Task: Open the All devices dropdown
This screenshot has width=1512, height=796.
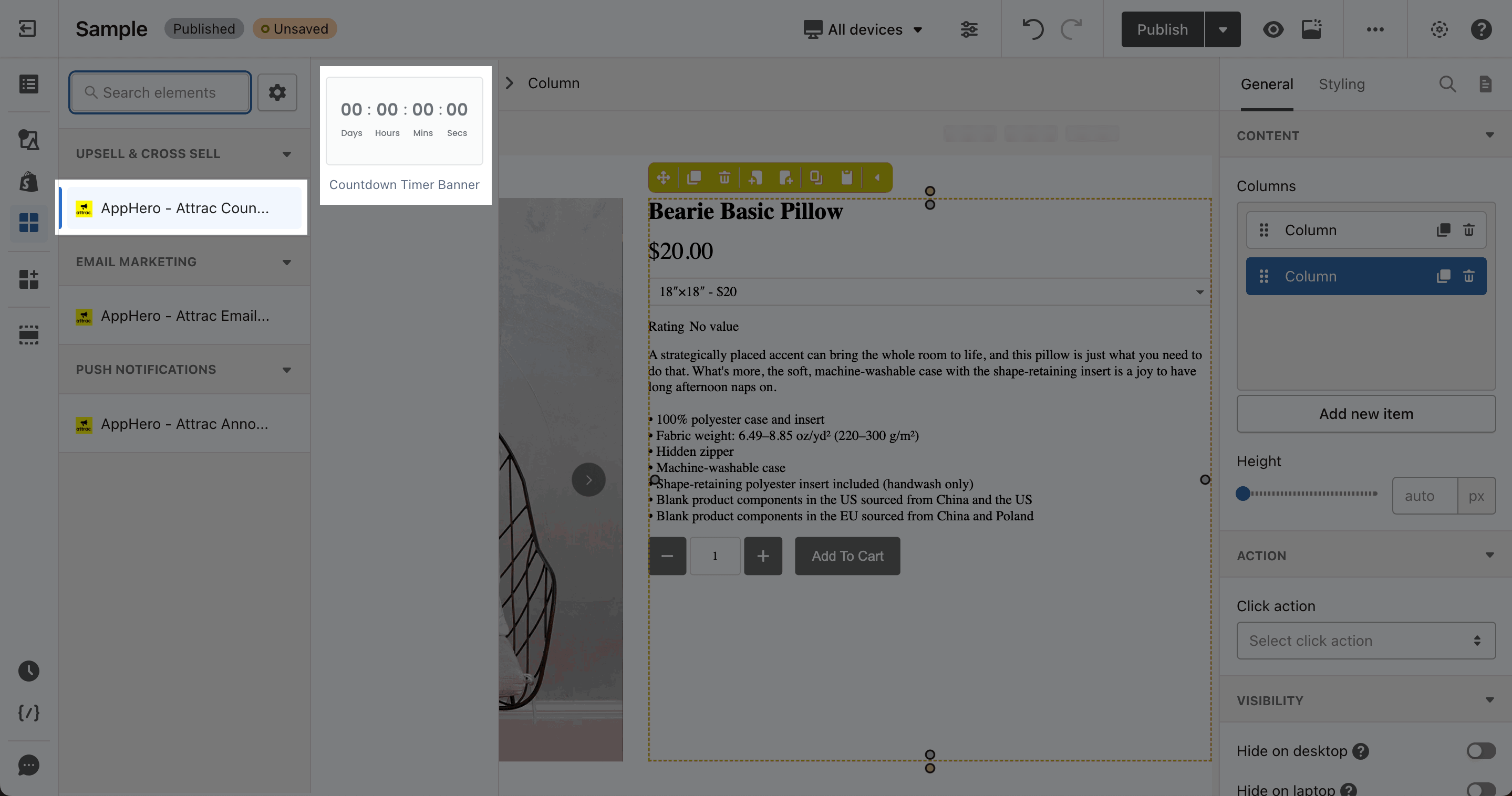Action: point(863,29)
